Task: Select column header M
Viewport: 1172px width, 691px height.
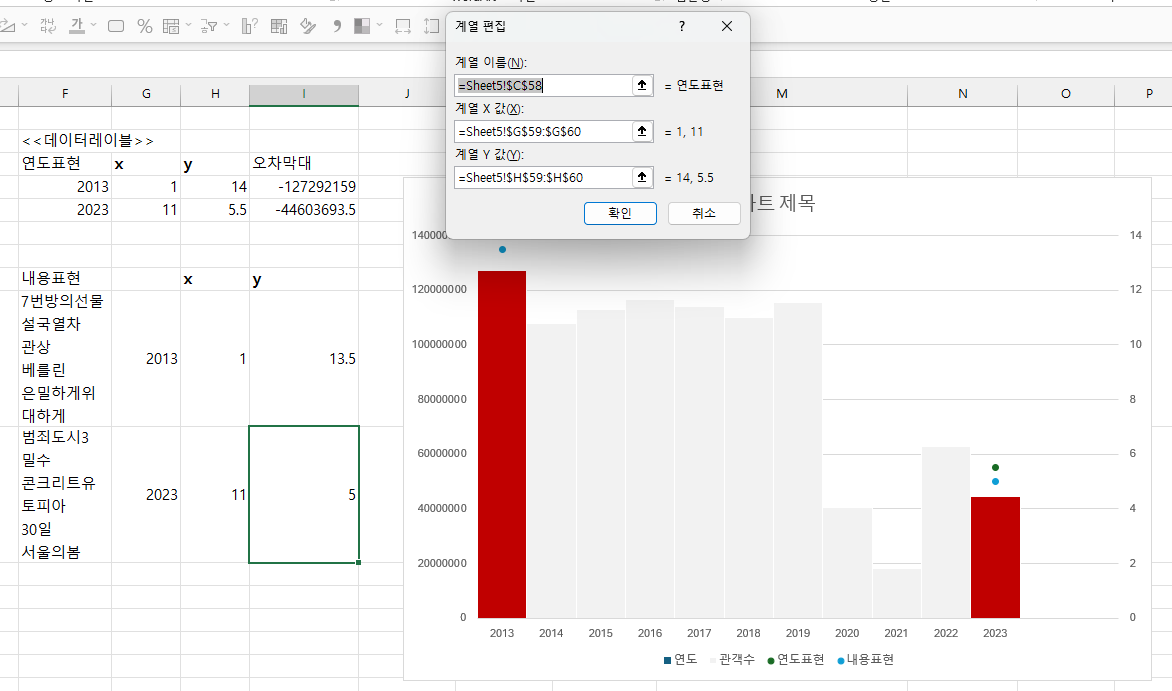Action: (782, 94)
